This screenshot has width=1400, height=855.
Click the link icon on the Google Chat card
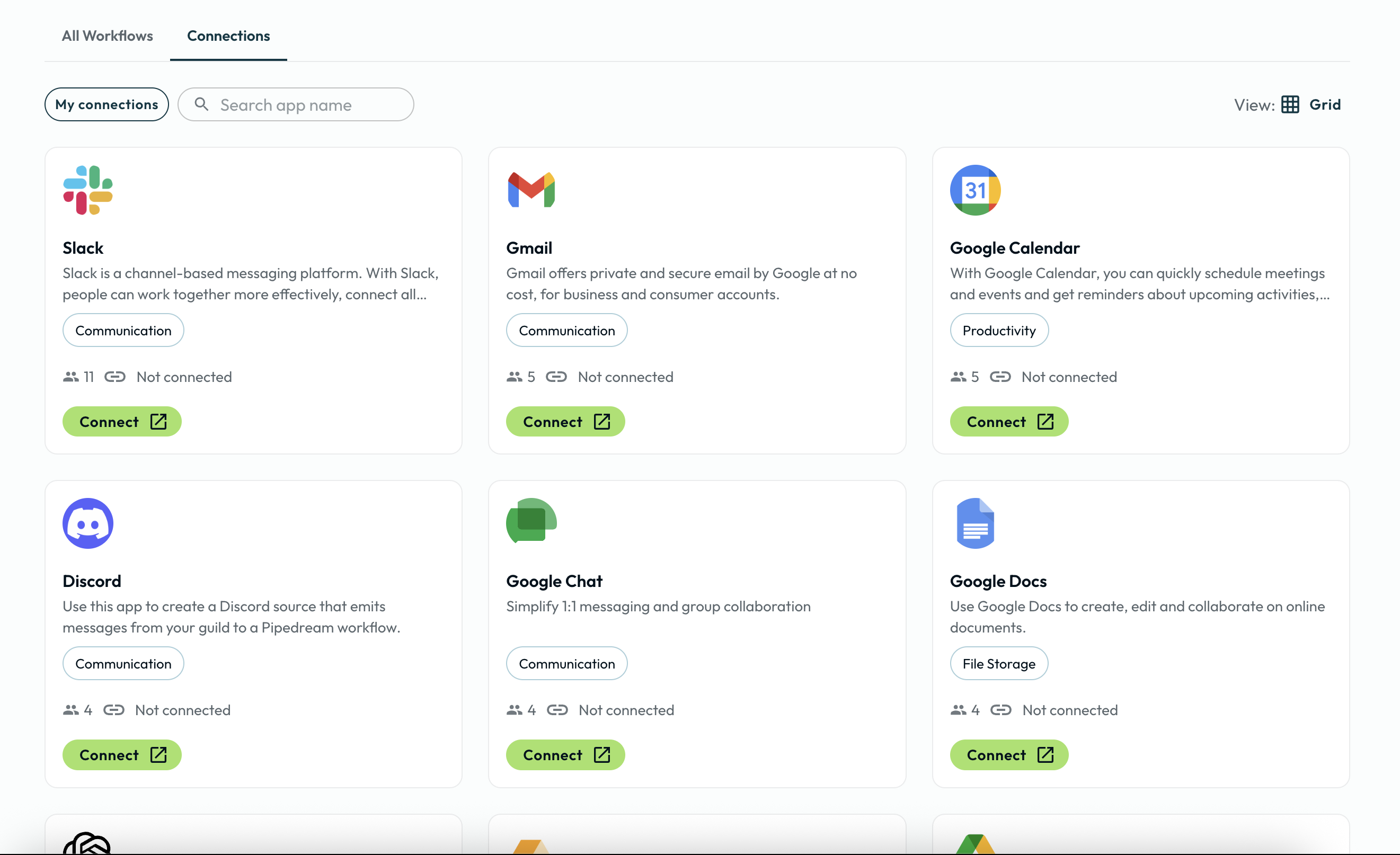[557, 709]
